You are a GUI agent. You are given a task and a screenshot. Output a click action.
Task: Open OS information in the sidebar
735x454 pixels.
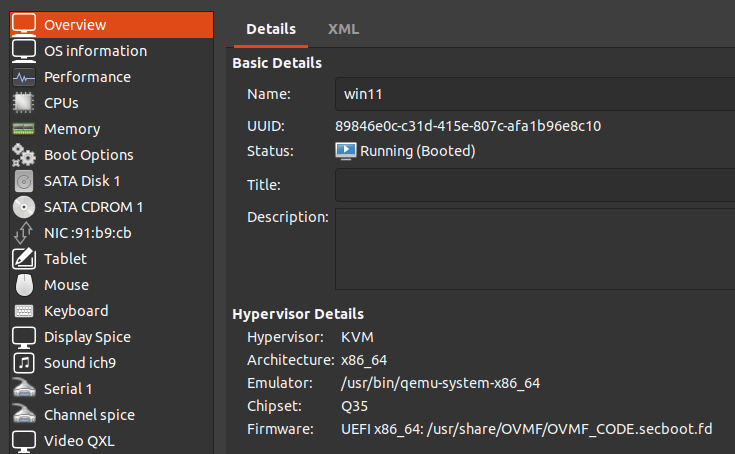point(95,50)
